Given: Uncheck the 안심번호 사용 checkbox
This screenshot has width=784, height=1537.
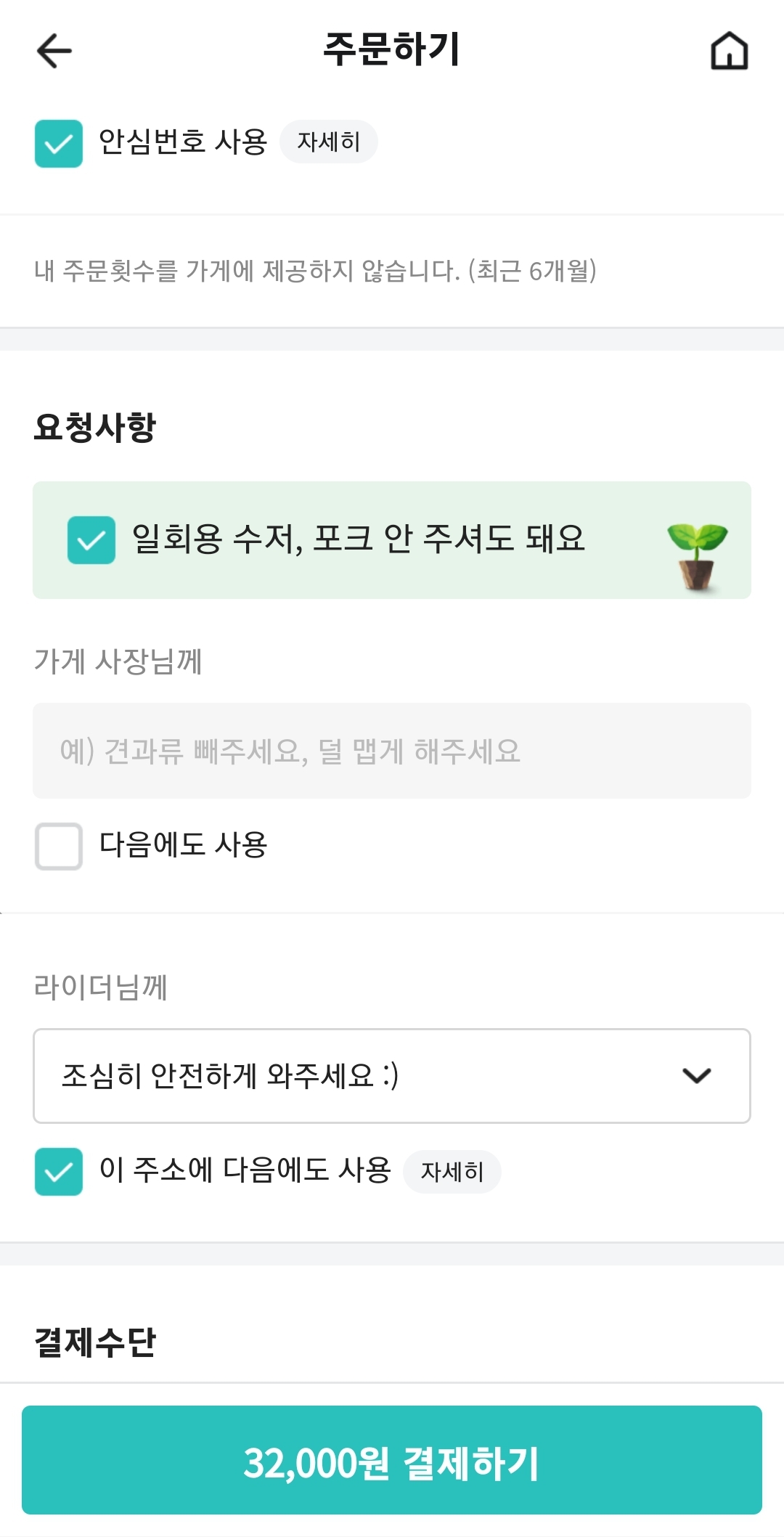Looking at the screenshot, I should (59, 144).
